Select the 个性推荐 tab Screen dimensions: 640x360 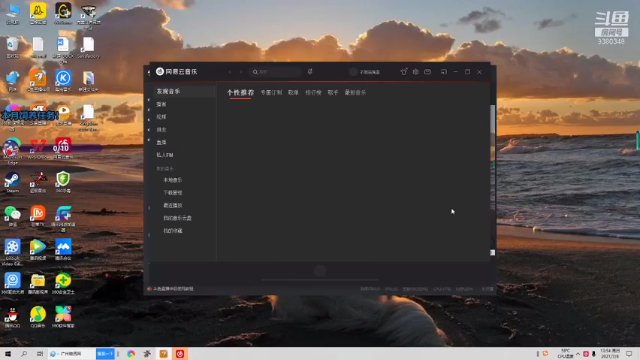click(x=240, y=93)
